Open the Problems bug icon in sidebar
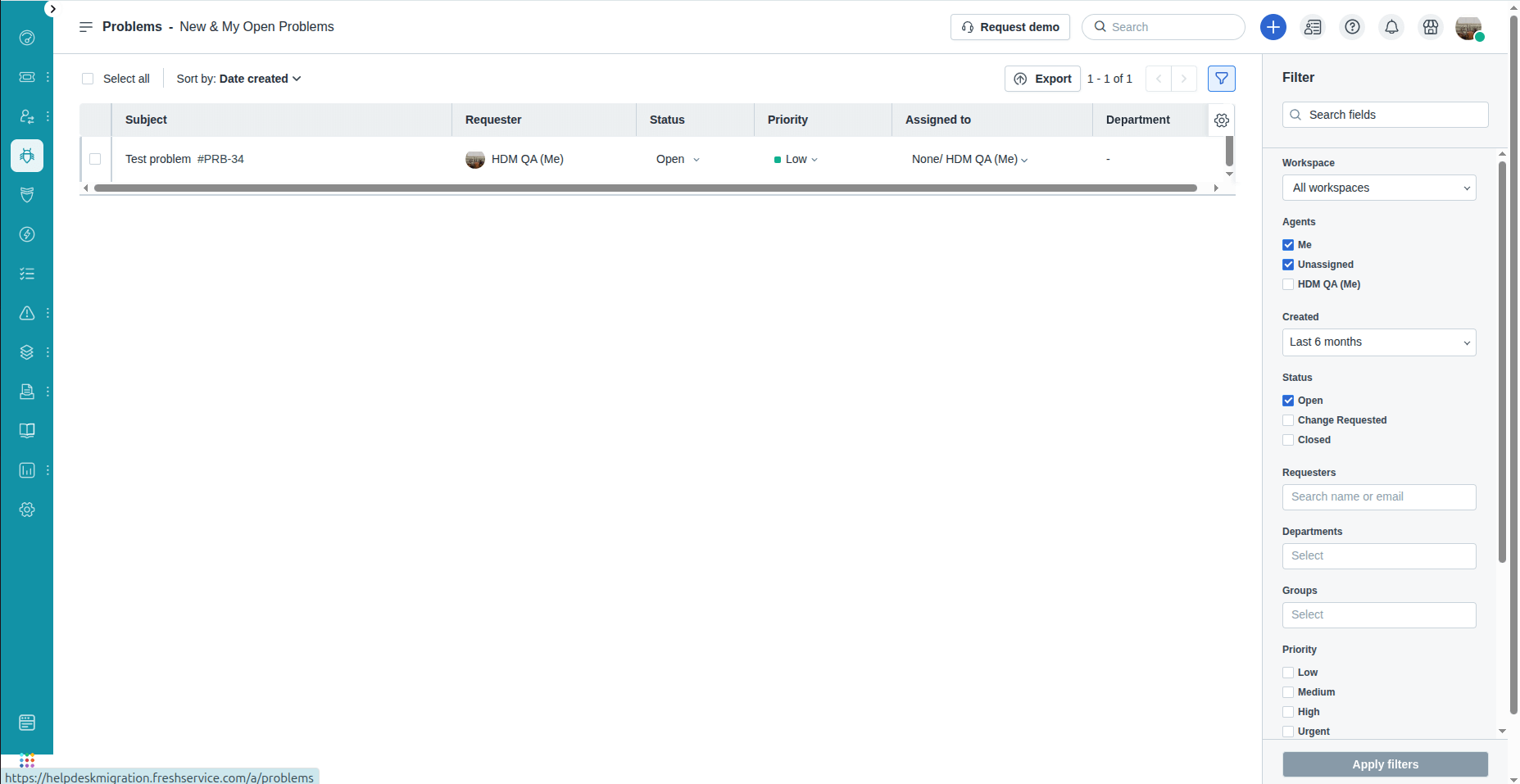Viewport: 1520px width, 784px height. [27, 156]
